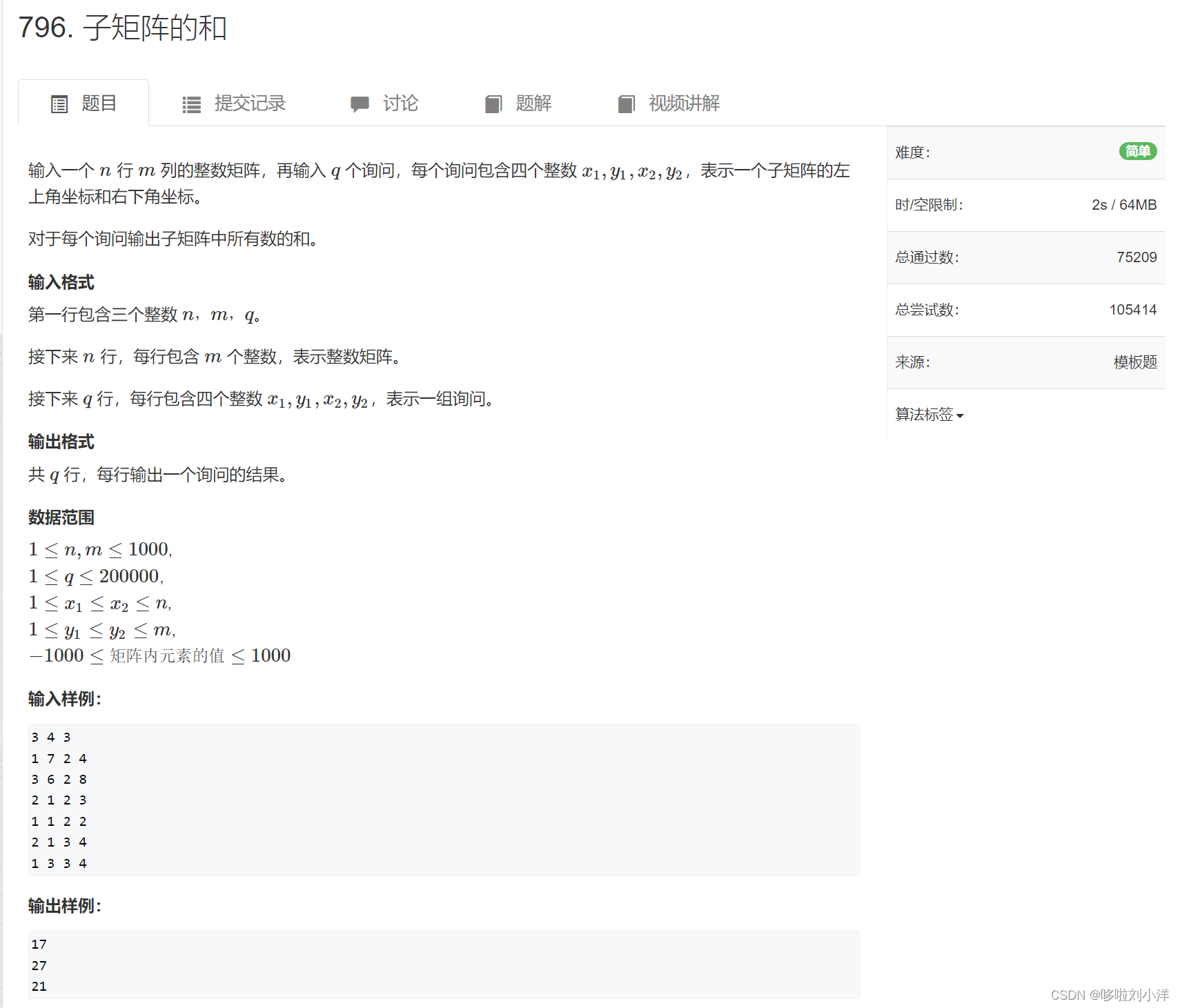Image resolution: width=1180 pixels, height=1008 pixels.
Task: Click the book icon beside 题解
Action: click(x=493, y=103)
